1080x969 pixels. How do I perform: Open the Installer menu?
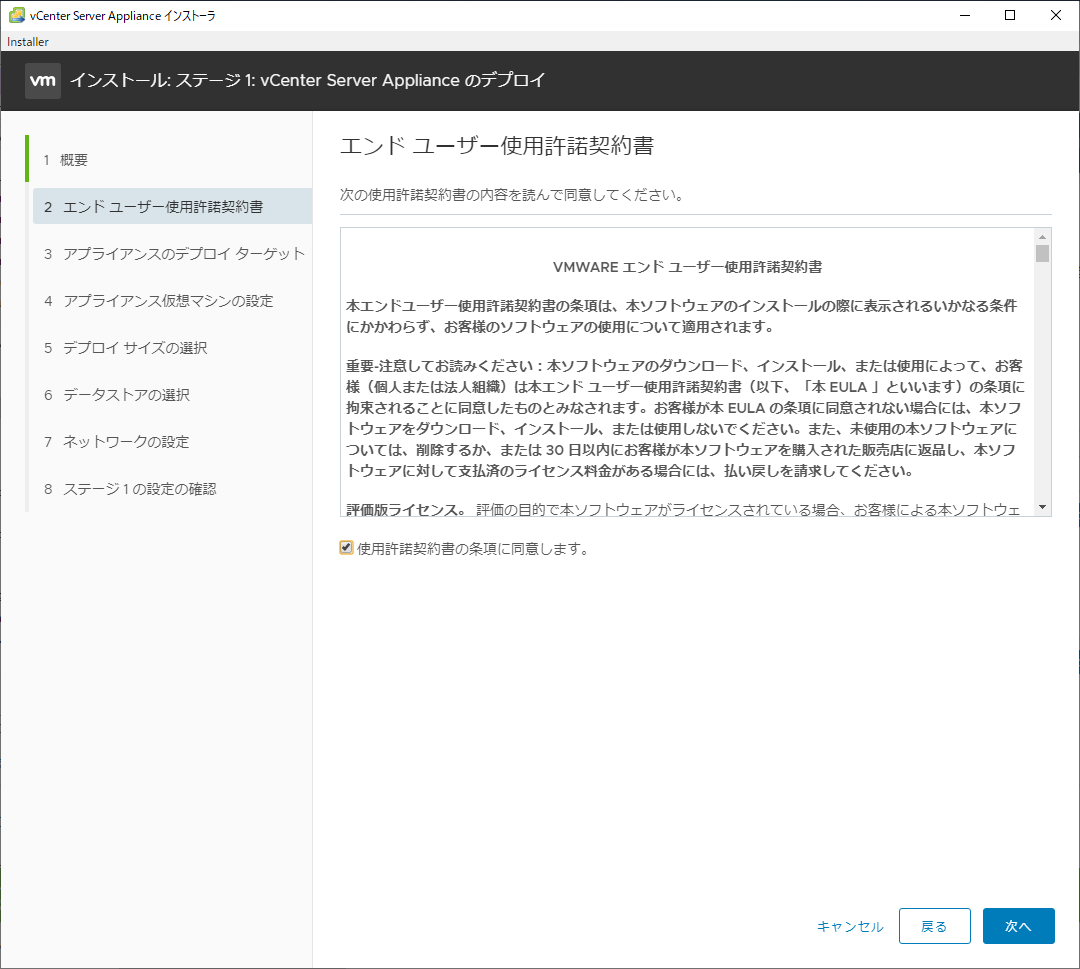pyautogui.click(x=28, y=41)
